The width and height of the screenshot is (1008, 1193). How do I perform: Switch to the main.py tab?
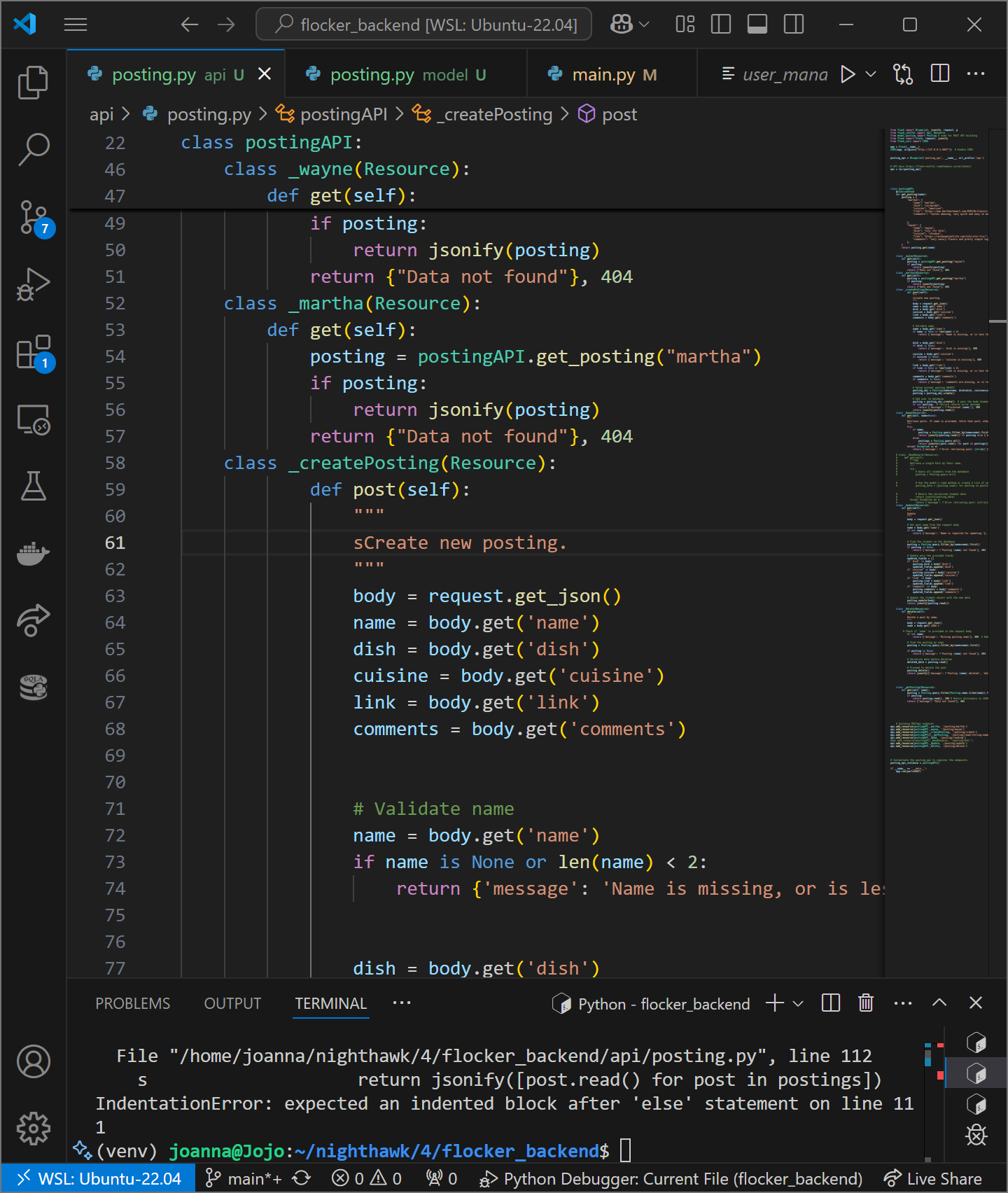click(x=612, y=74)
